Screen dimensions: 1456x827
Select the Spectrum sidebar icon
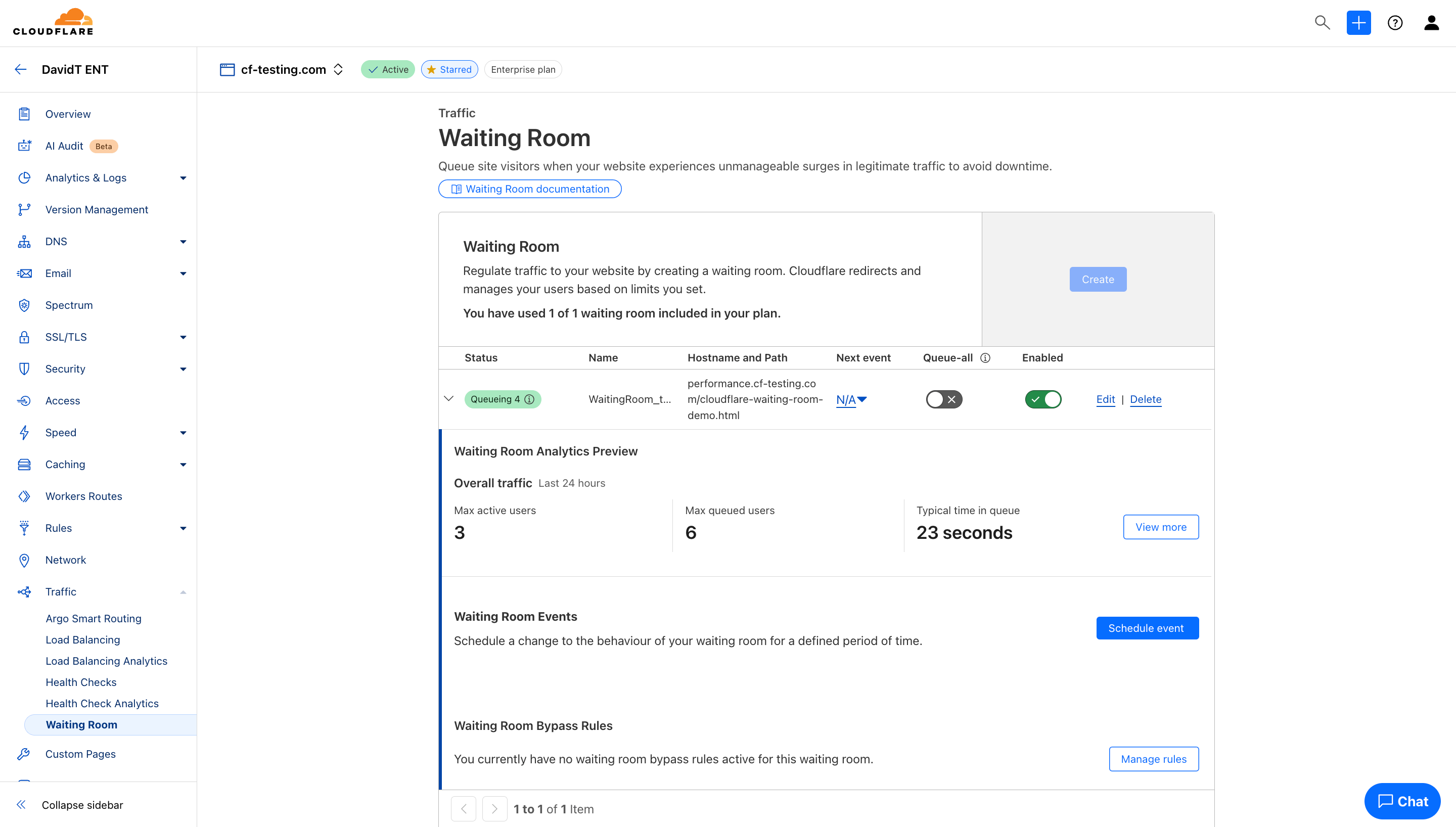24,305
